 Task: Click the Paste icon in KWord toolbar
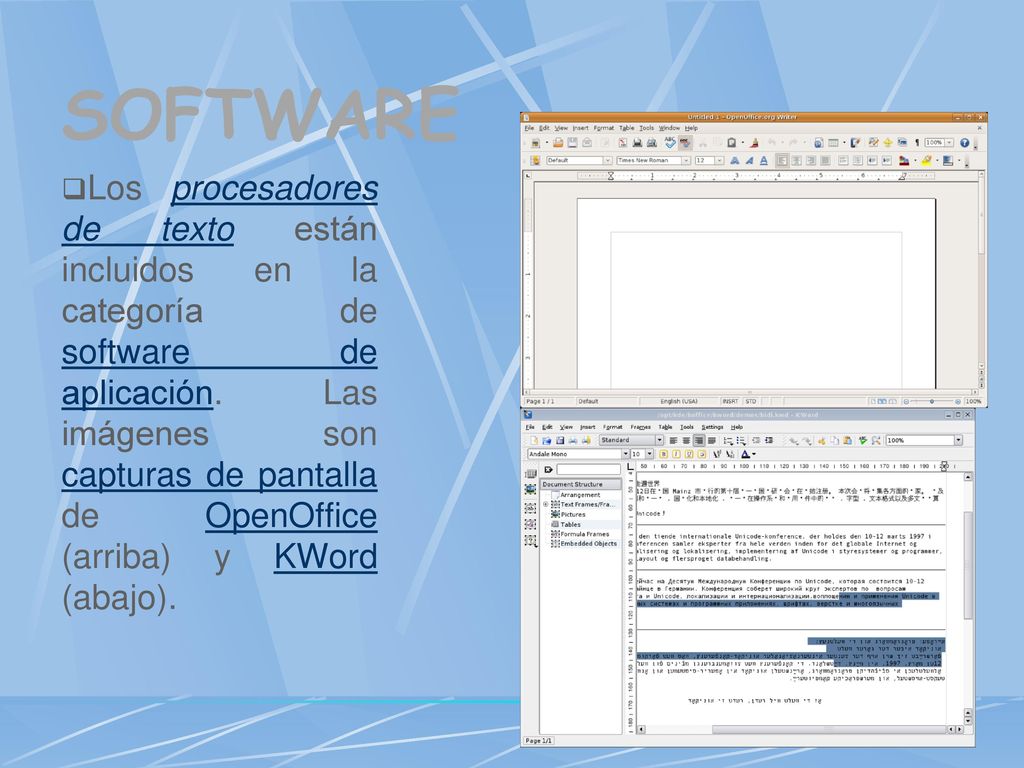847,440
